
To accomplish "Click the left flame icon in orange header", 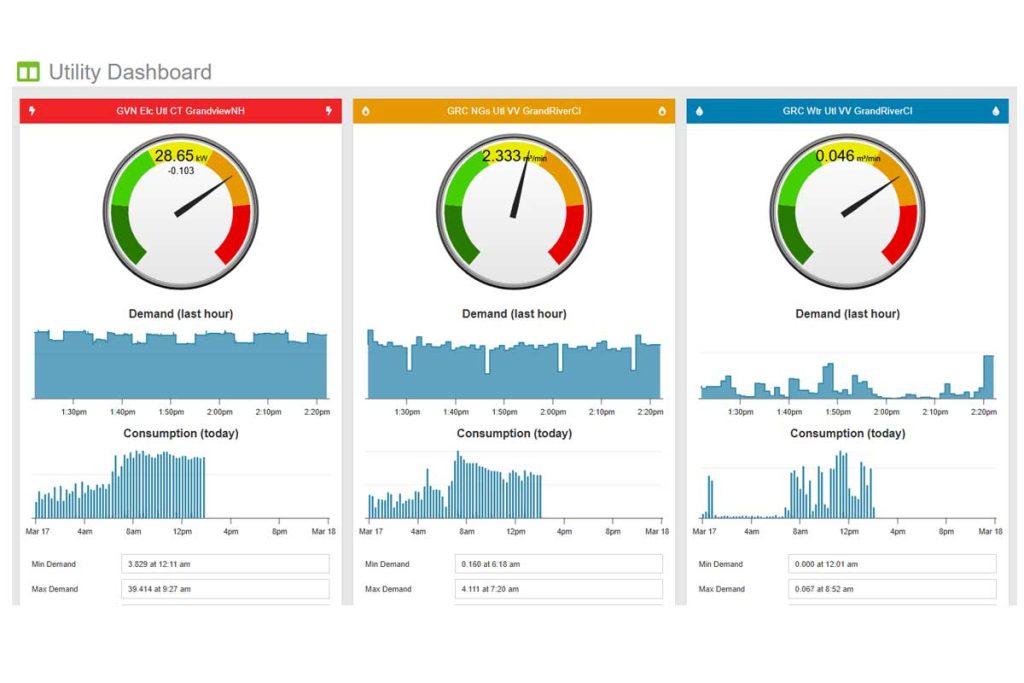I will tap(366, 111).
